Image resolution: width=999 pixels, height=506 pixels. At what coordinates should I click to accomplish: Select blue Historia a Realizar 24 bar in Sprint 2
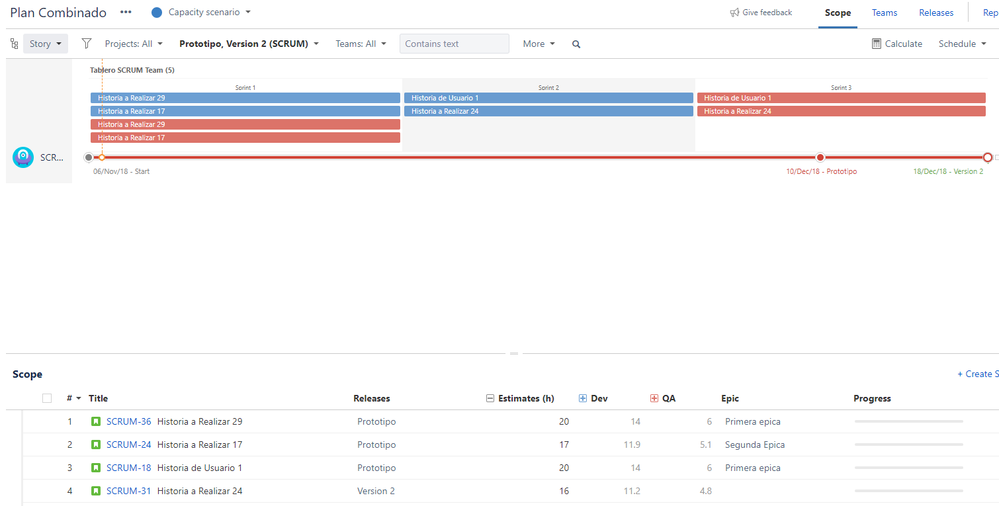[x=549, y=112]
